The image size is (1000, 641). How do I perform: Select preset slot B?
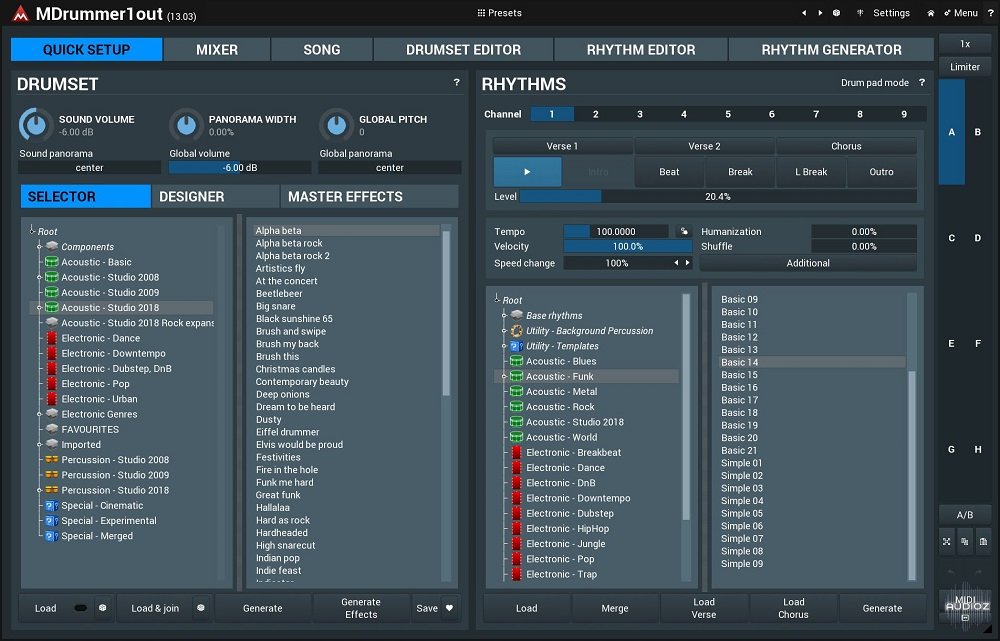point(978,132)
